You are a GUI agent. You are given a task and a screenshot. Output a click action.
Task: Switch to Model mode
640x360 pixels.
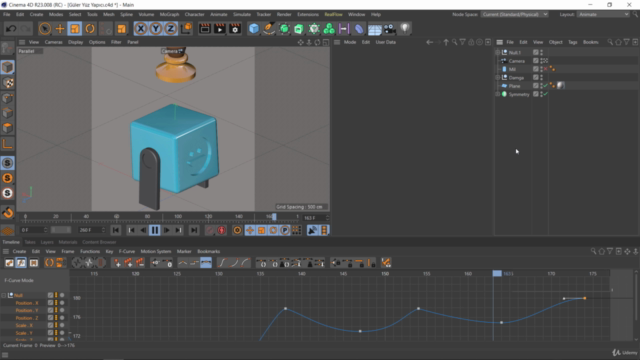[7, 67]
